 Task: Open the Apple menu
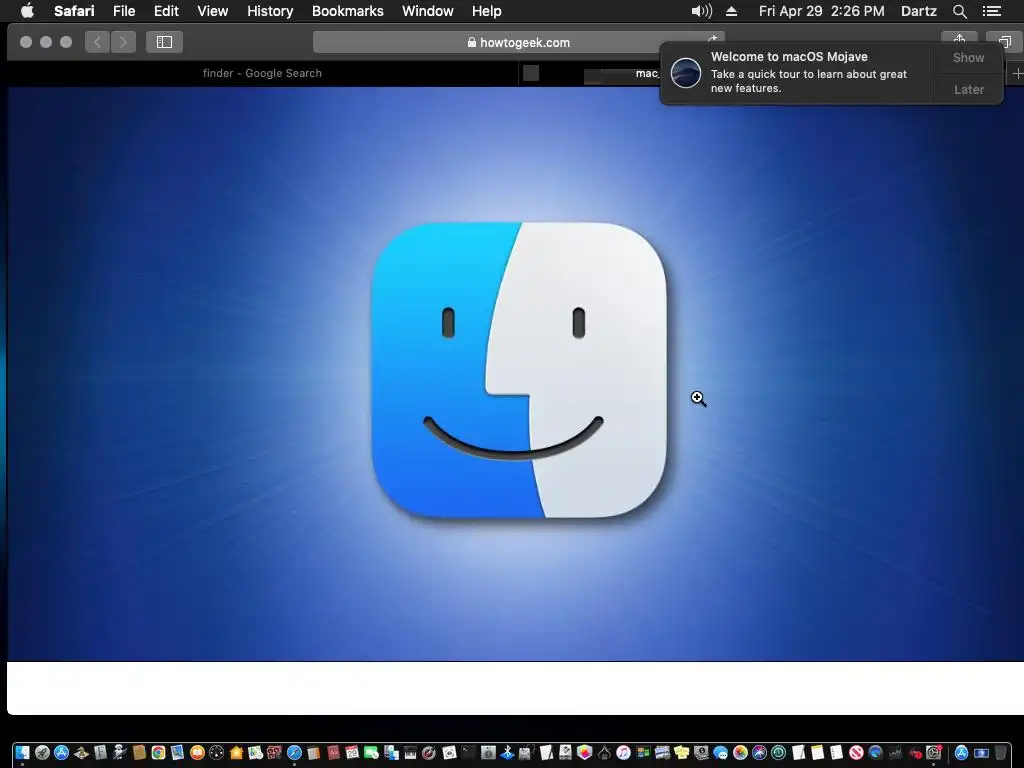pyautogui.click(x=27, y=11)
